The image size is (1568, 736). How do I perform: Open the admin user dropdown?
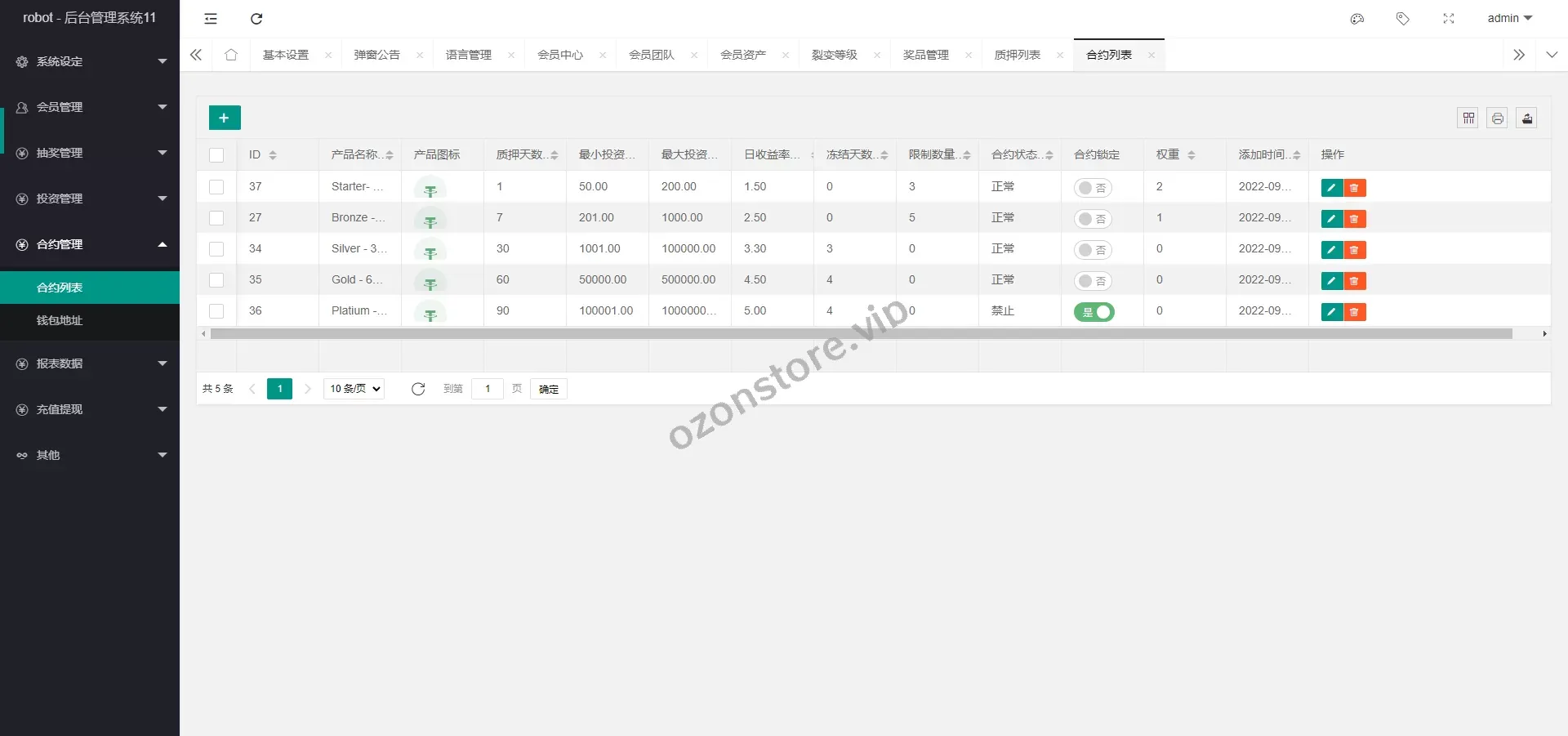click(1508, 18)
